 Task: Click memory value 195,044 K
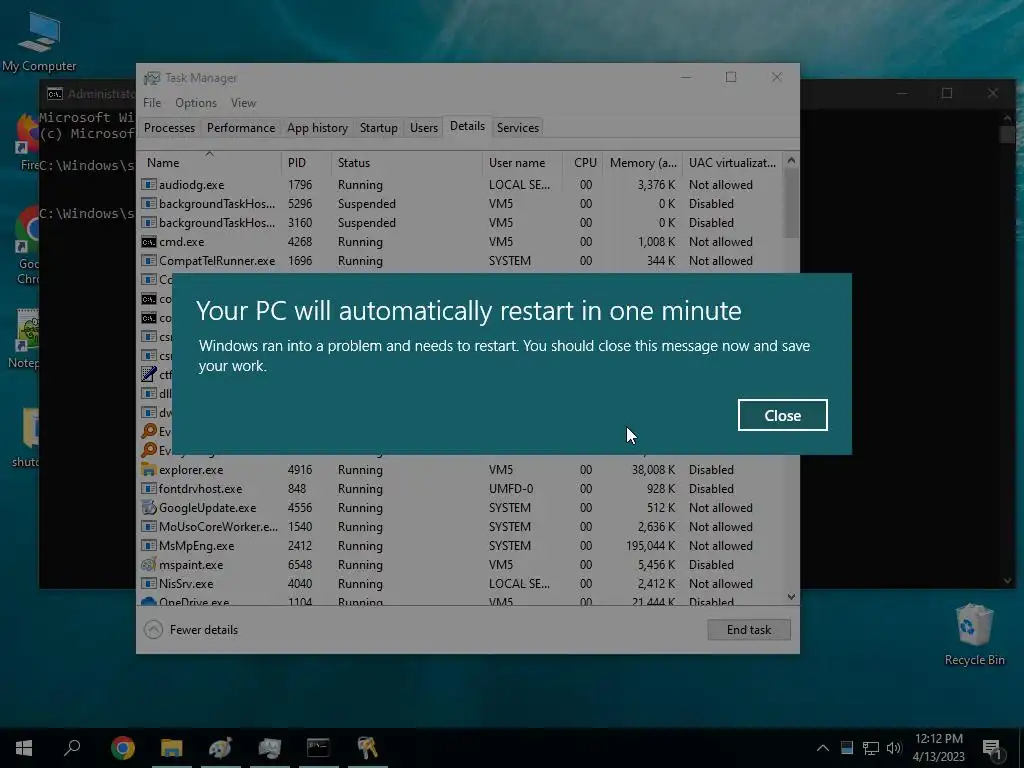click(x=650, y=545)
